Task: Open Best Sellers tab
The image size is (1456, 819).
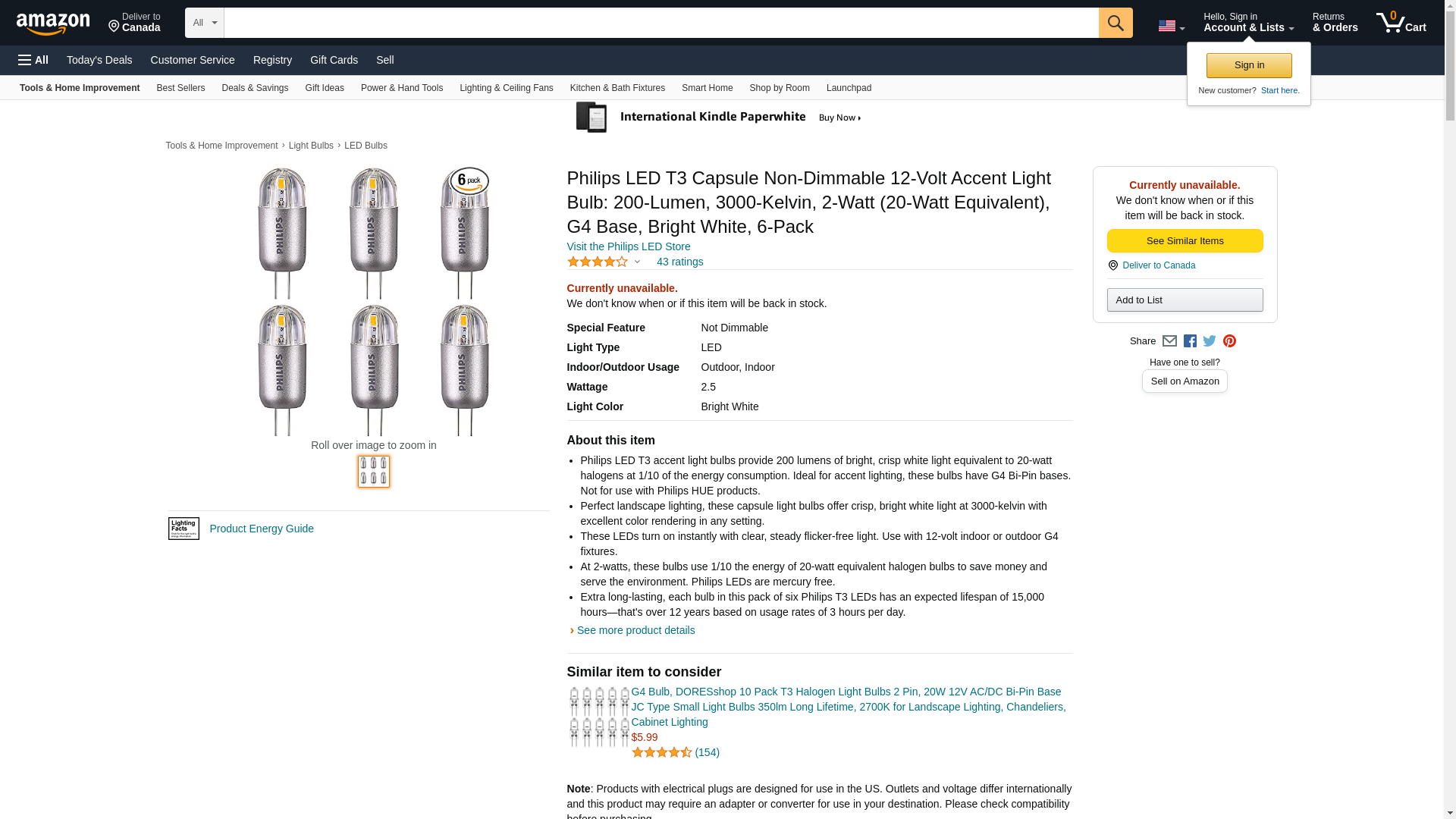Action: (x=180, y=88)
